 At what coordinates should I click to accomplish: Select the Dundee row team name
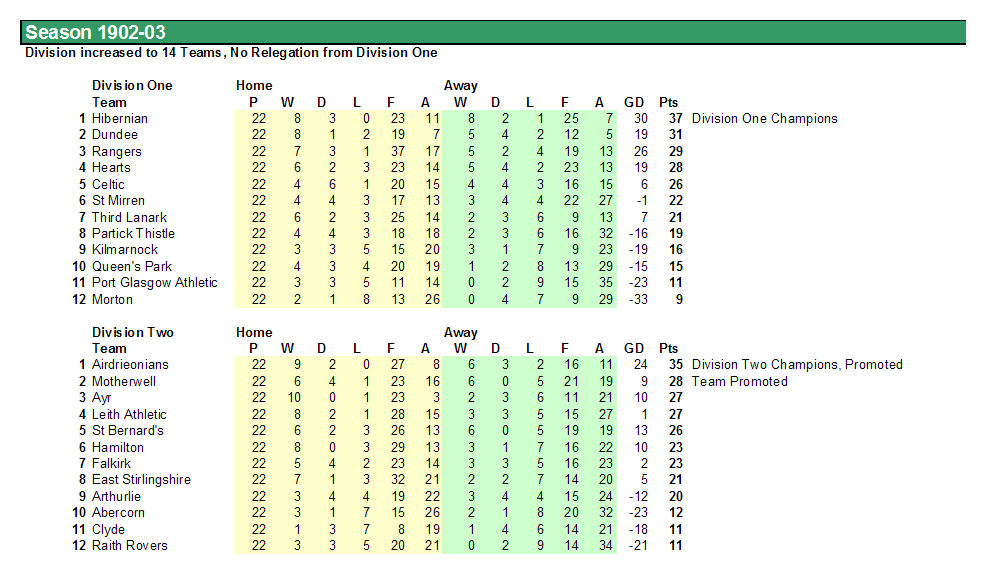tap(114, 135)
